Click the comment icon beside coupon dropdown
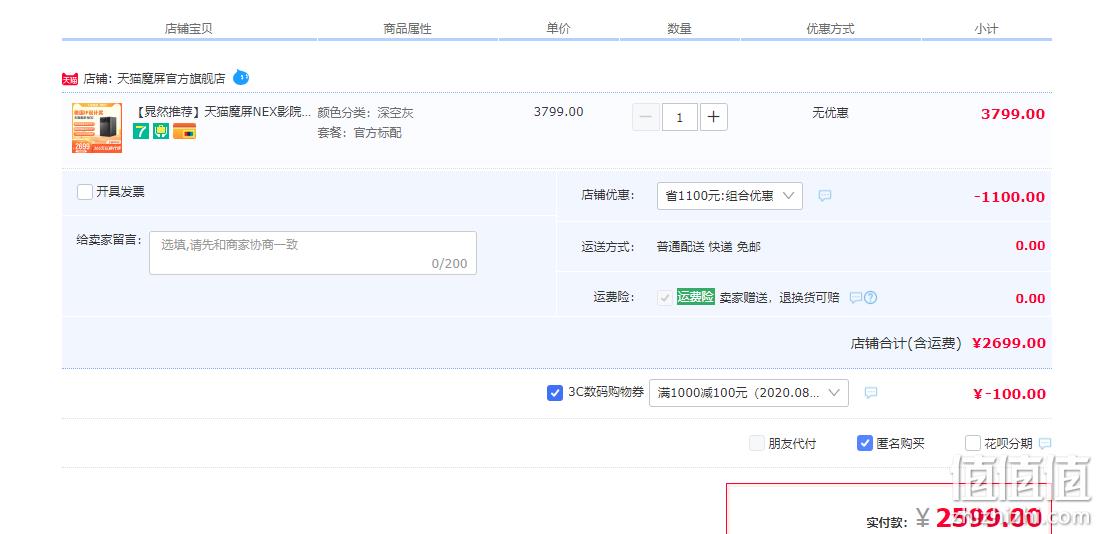This screenshot has width=1100, height=534. (871, 393)
